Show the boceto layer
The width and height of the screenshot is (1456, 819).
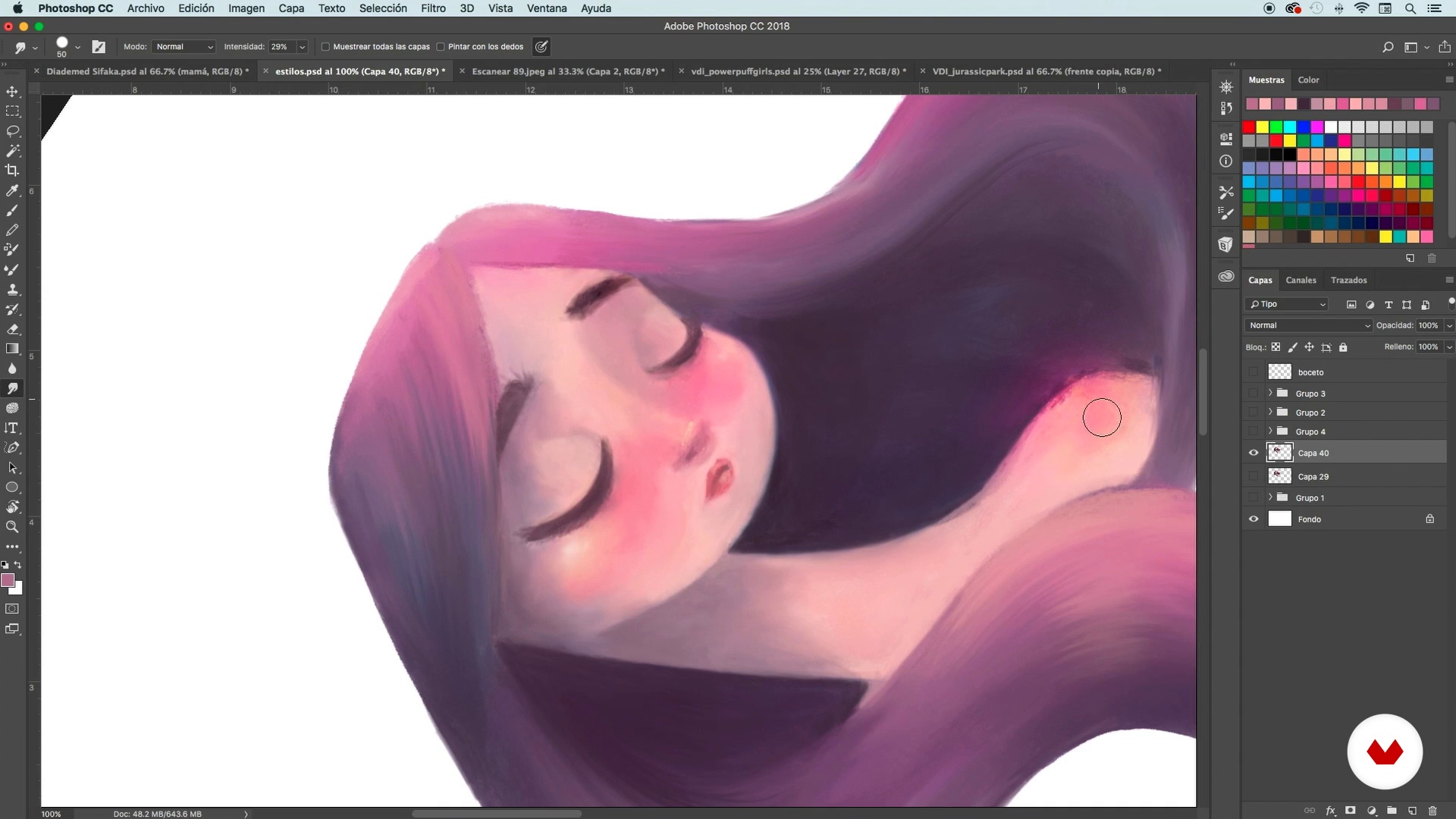pos(1254,372)
